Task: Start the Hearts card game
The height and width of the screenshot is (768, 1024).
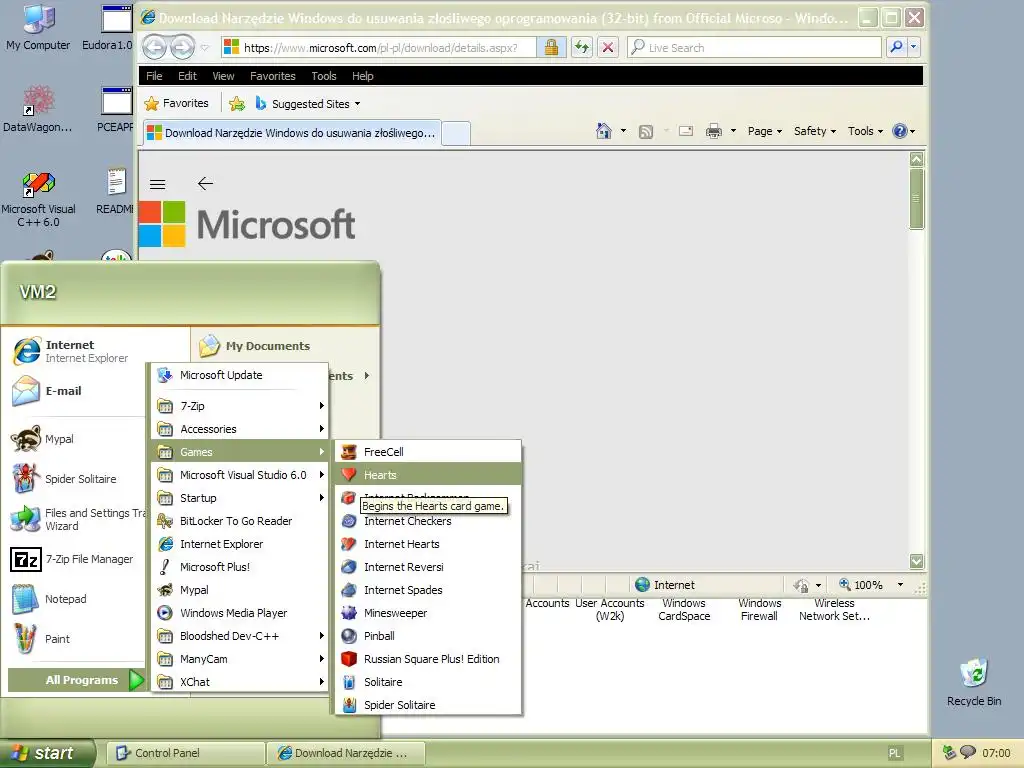Action: point(428,475)
